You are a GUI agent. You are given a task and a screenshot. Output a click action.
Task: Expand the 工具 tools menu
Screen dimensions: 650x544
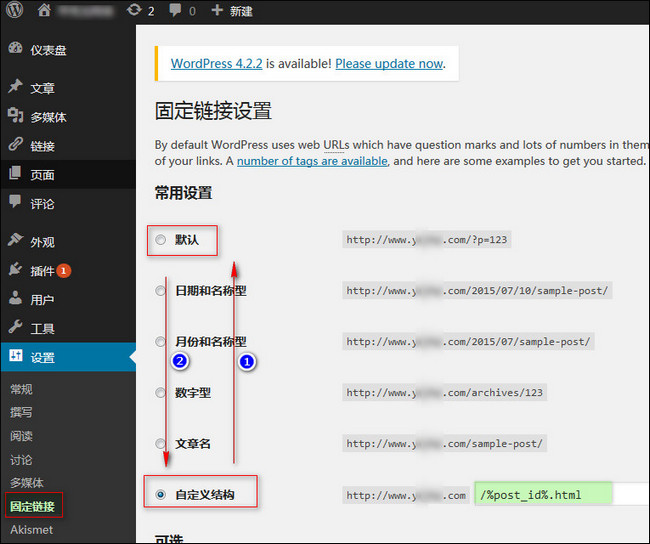coord(42,328)
